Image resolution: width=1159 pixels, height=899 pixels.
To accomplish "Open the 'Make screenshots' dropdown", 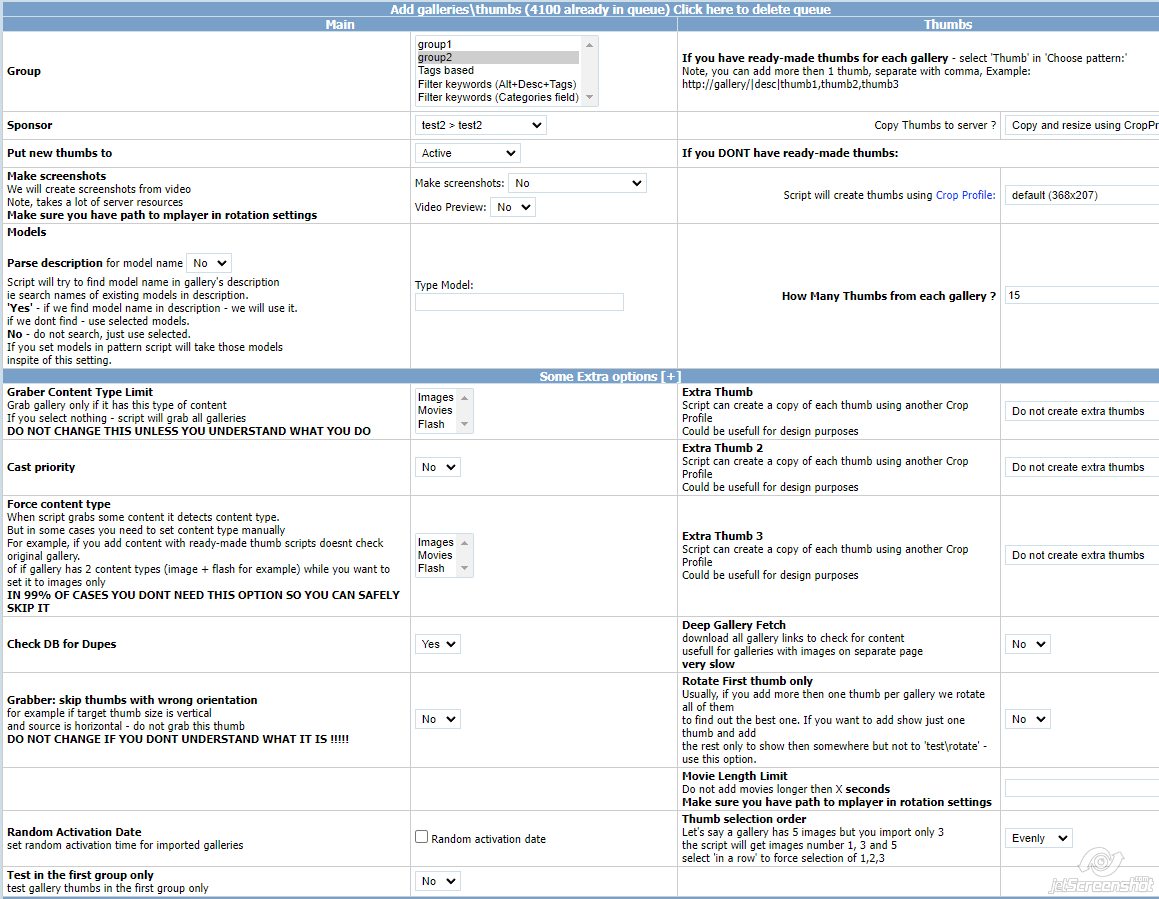I will point(577,183).
